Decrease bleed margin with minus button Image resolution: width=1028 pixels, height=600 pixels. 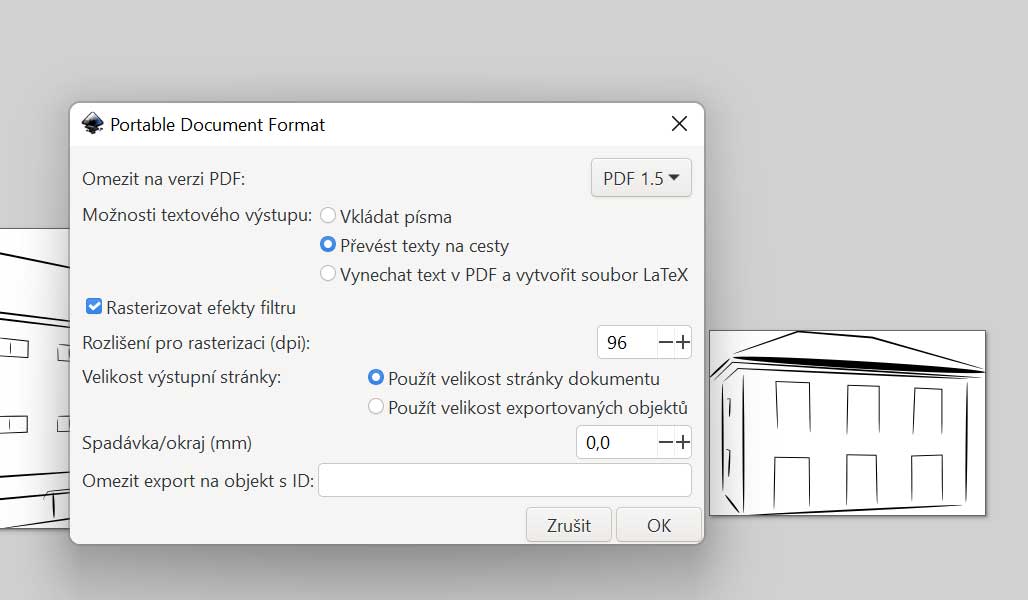665,442
